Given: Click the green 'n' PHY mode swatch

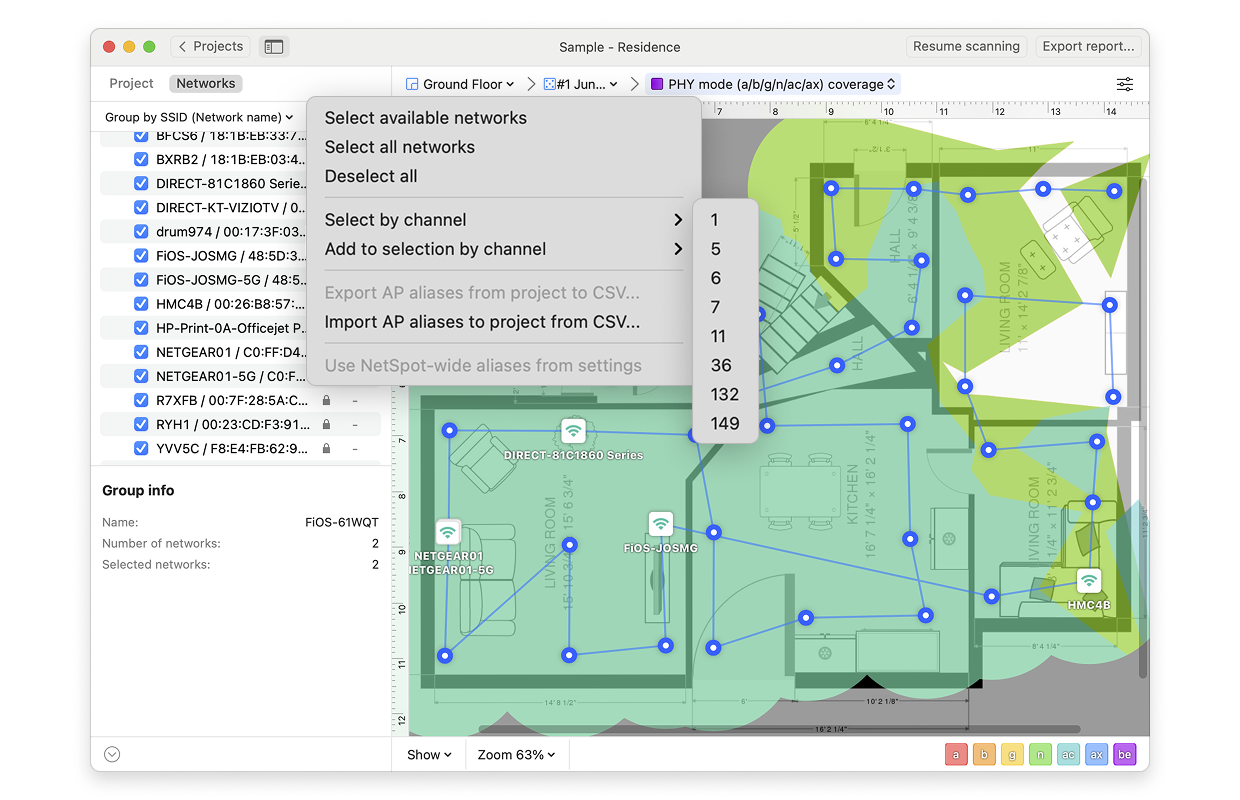Looking at the screenshot, I should coord(1040,755).
